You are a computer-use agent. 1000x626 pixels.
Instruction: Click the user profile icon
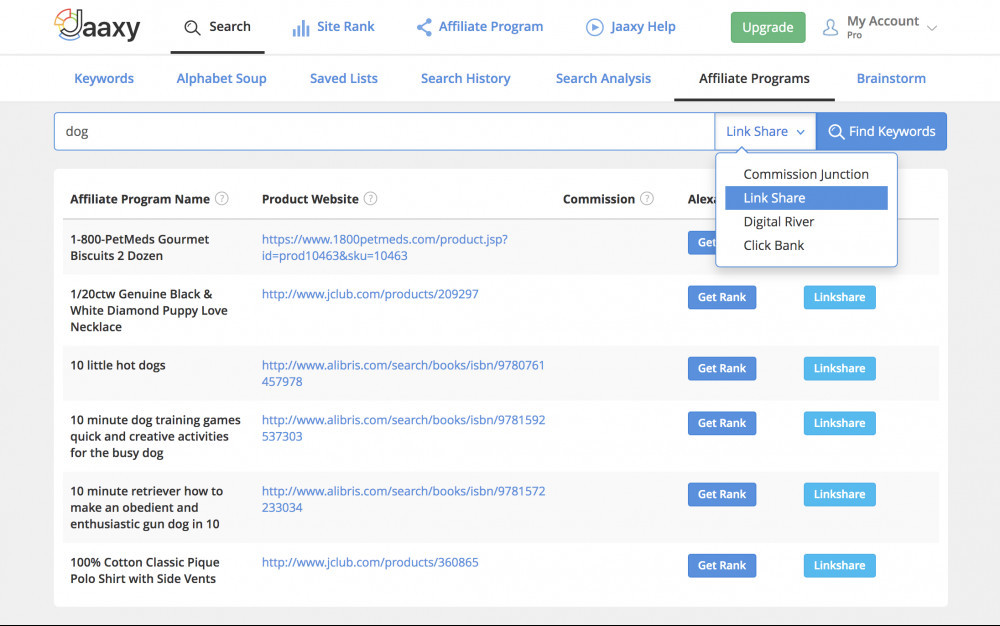click(x=830, y=27)
